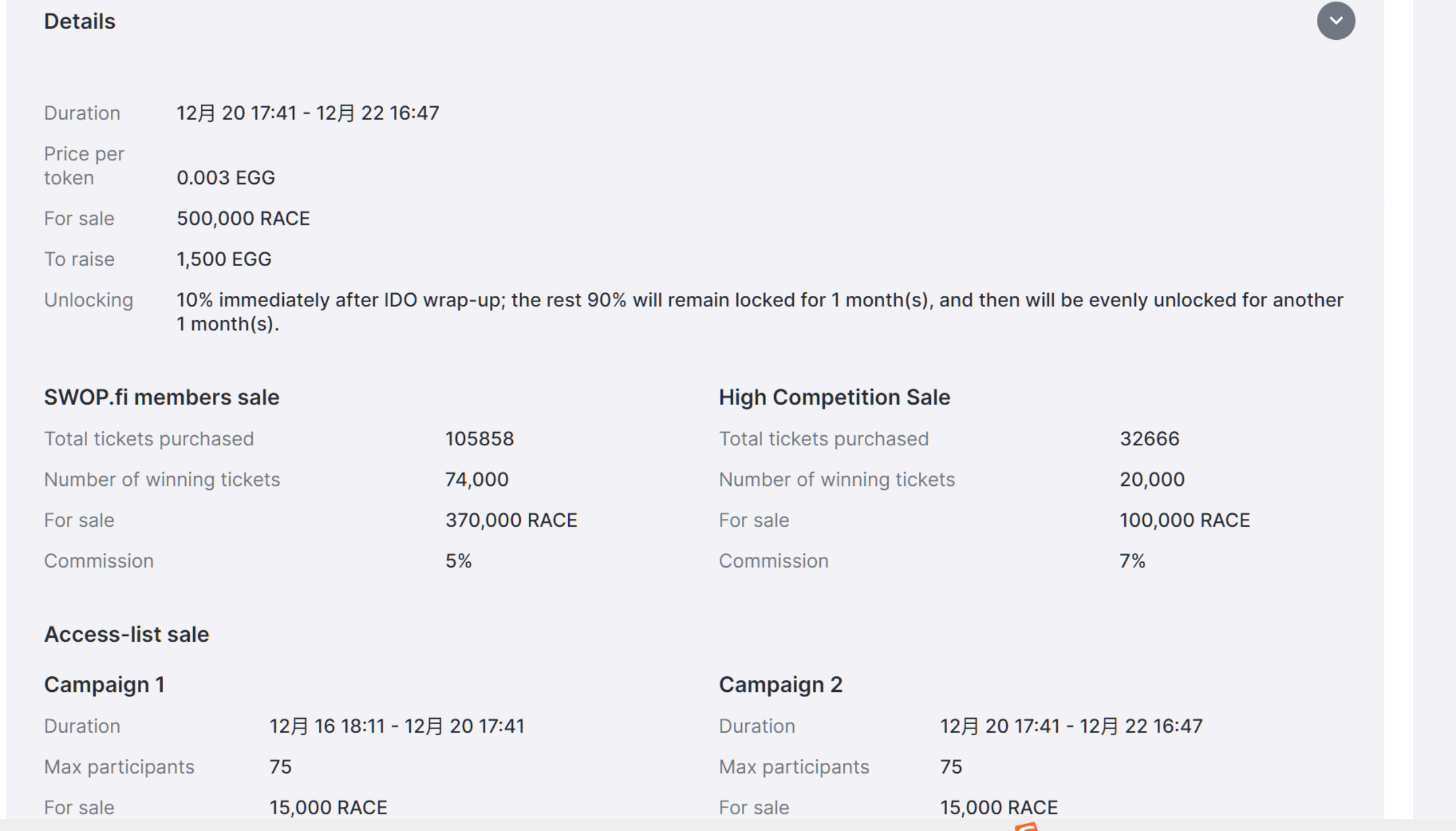Click the High Competition Sale heading
Viewport: 1456px width, 831px height.
click(x=834, y=398)
